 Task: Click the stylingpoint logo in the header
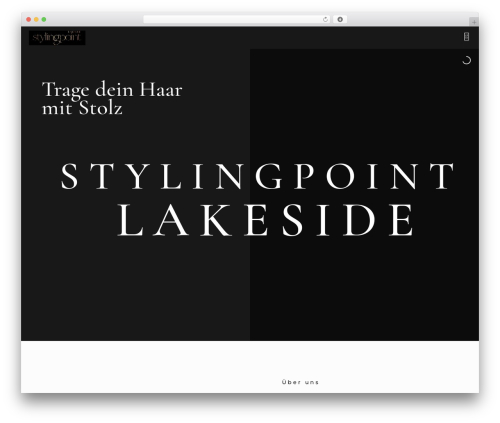pyautogui.click(x=57, y=37)
